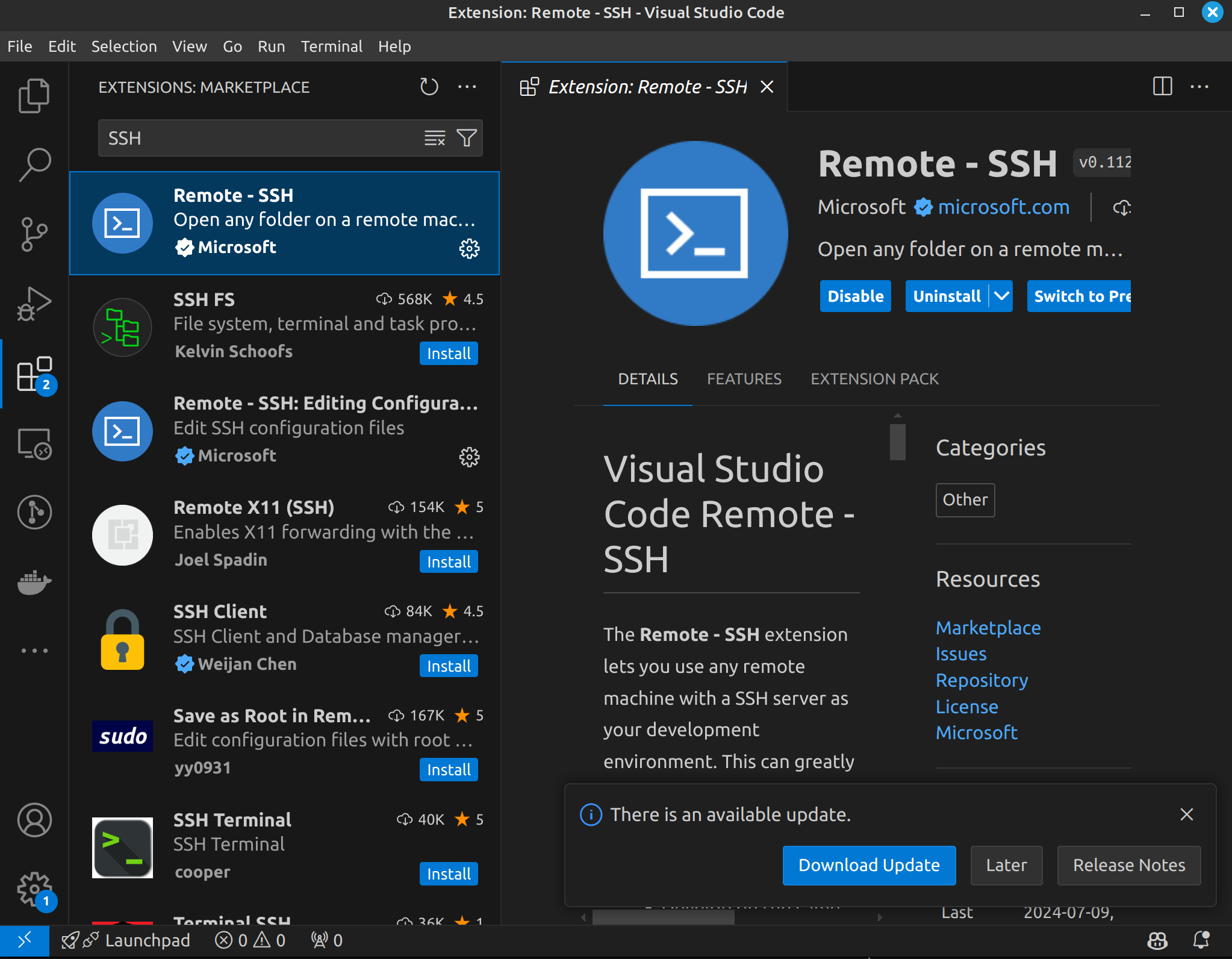The height and width of the screenshot is (959, 1232).
Task: Install Remote X11 (SSH) extension
Action: click(449, 562)
